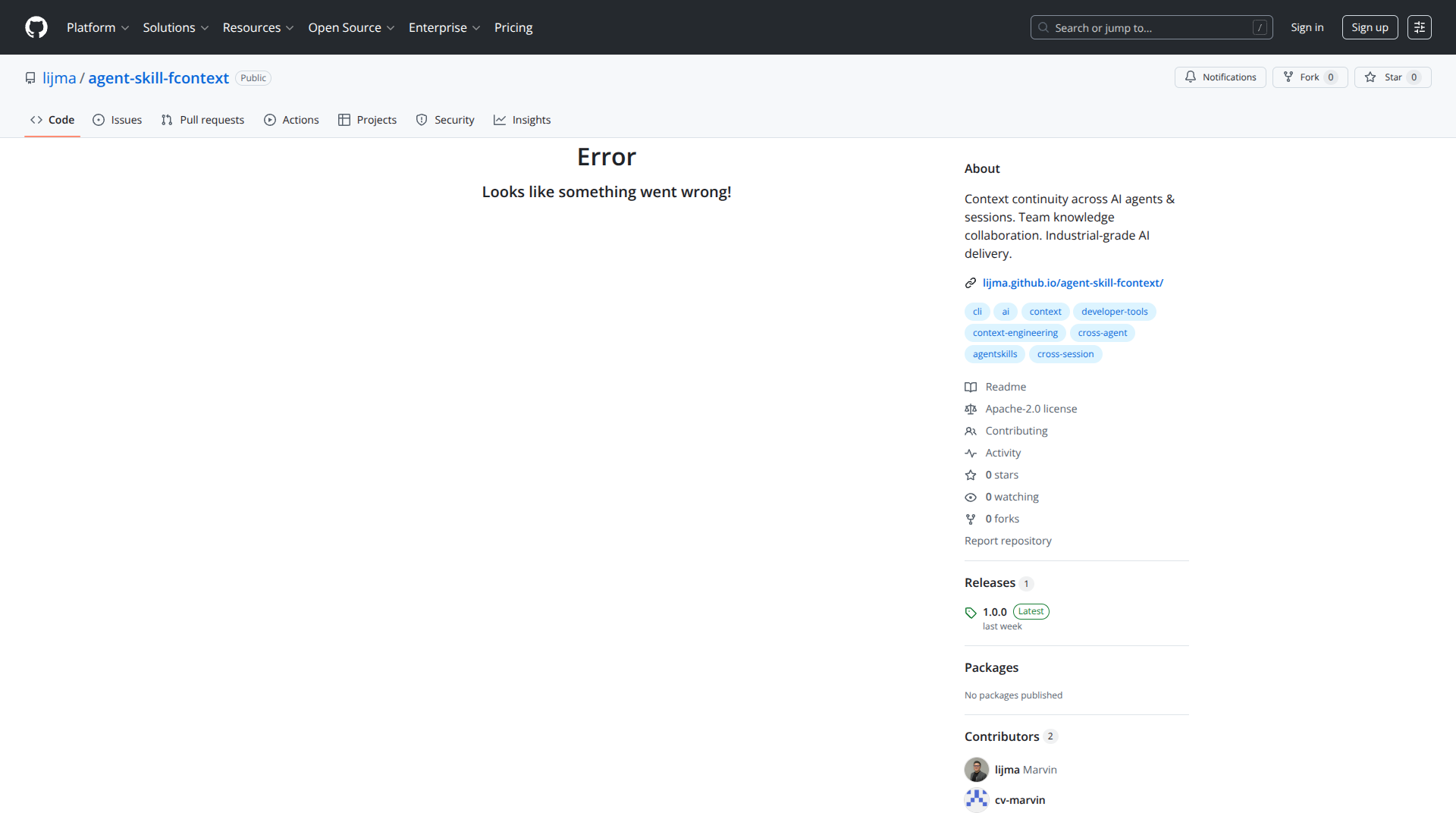Viewport: 1456px width, 819px height.
Task: Open the Insights tab
Action: pyautogui.click(x=522, y=120)
